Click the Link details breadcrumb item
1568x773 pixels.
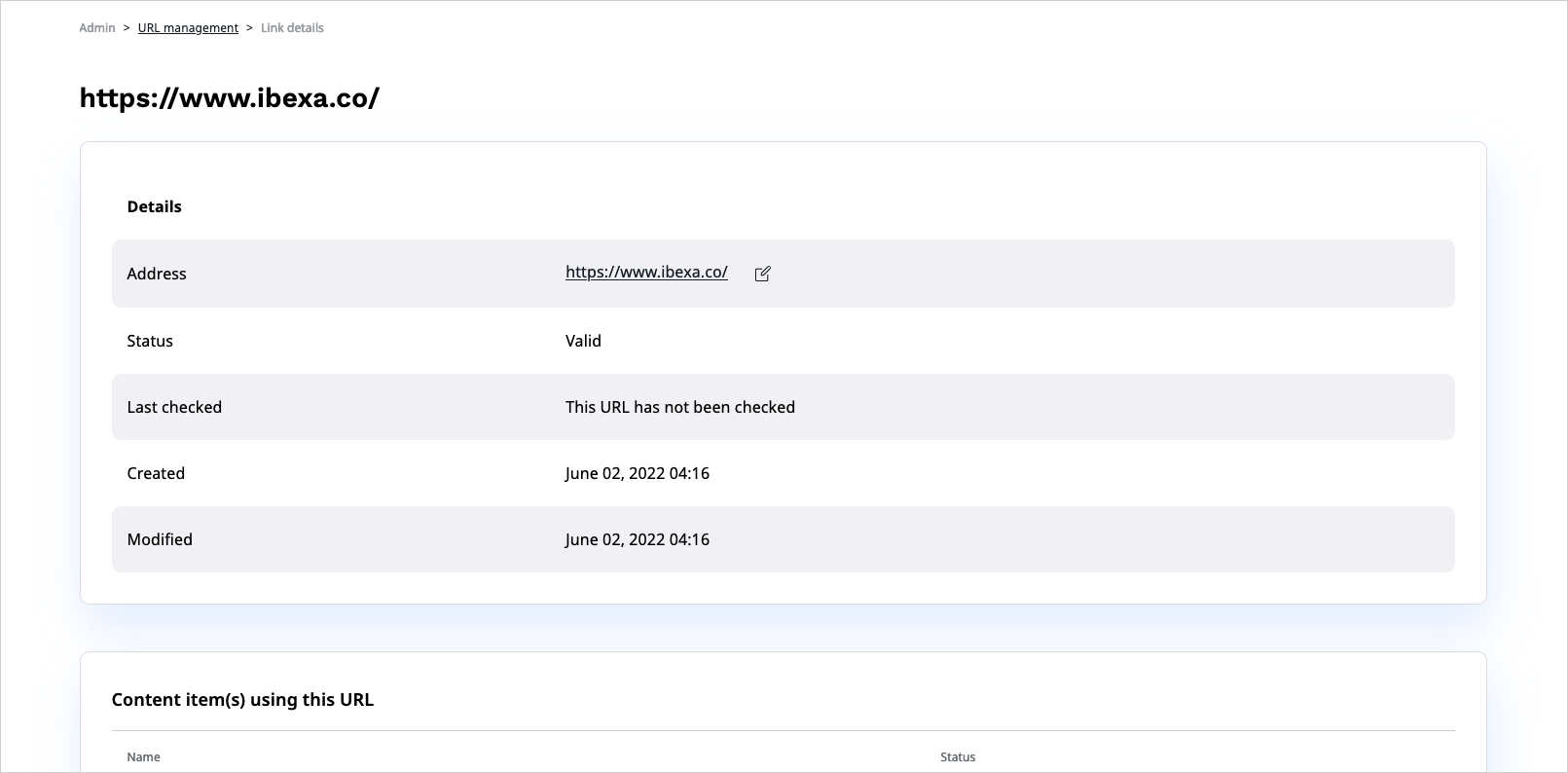point(292,28)
